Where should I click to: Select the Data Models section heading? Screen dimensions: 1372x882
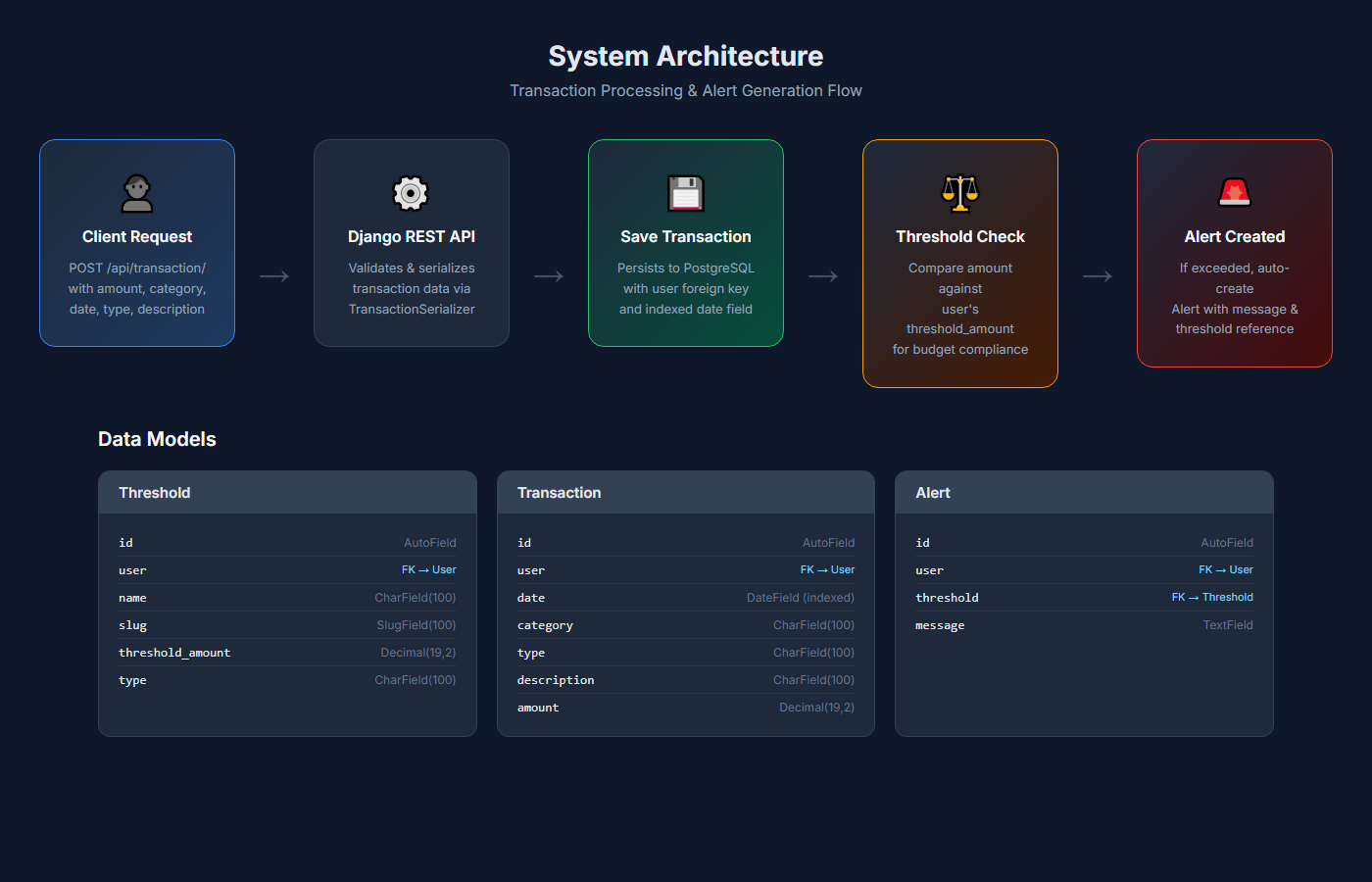[x=157, y=438]
